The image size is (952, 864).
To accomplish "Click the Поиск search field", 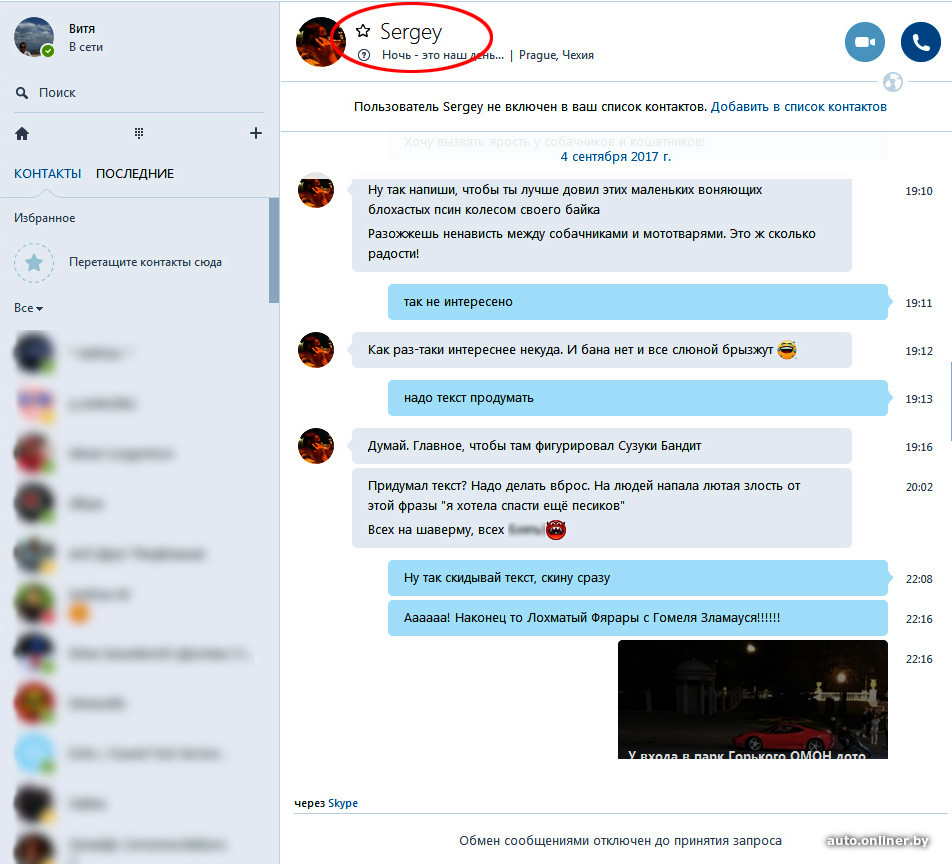I will click(x=138, y=93).
